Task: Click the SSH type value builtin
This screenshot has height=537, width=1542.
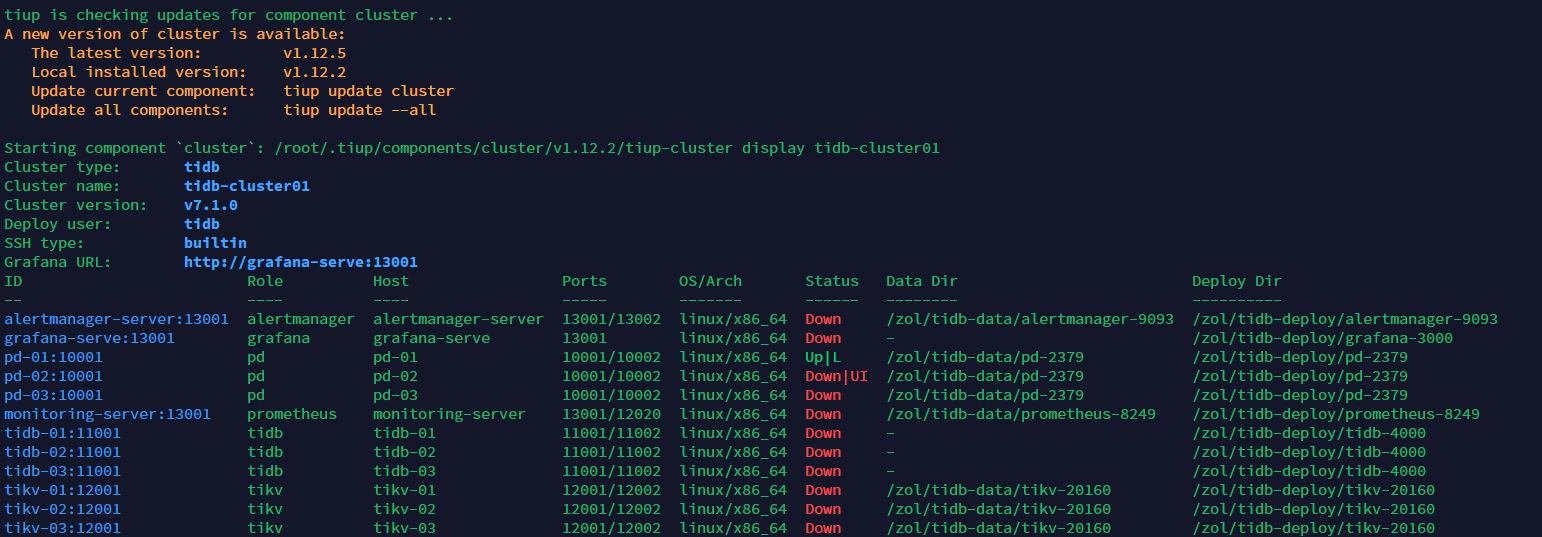Action: pos(215,243)
